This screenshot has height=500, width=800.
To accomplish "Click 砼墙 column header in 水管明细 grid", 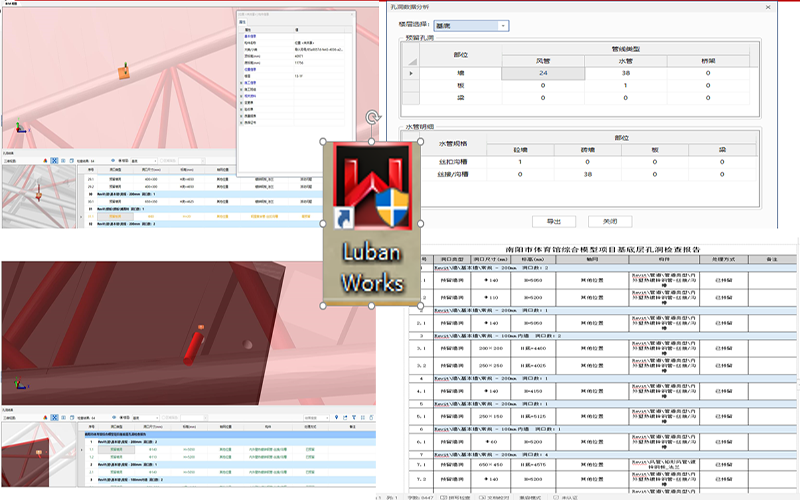I will click(520, 149).
